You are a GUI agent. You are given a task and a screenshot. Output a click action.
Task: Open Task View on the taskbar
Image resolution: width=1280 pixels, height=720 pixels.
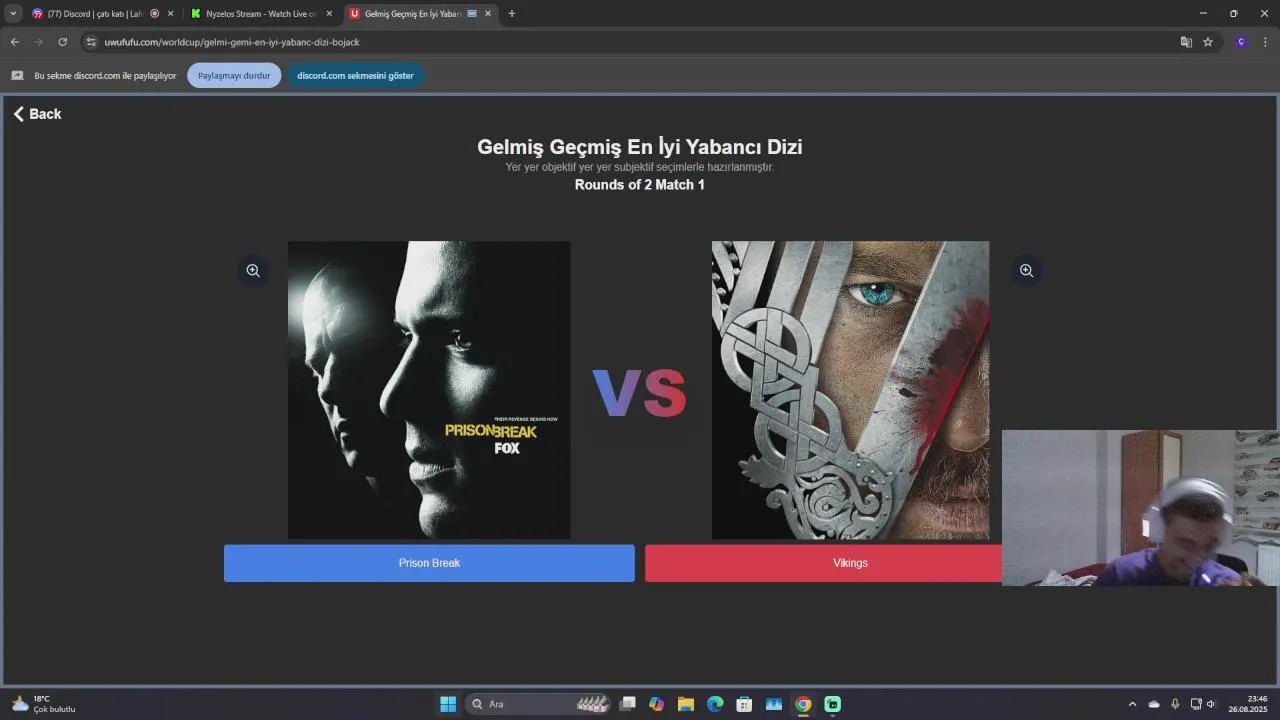click(x=627, y=704)
